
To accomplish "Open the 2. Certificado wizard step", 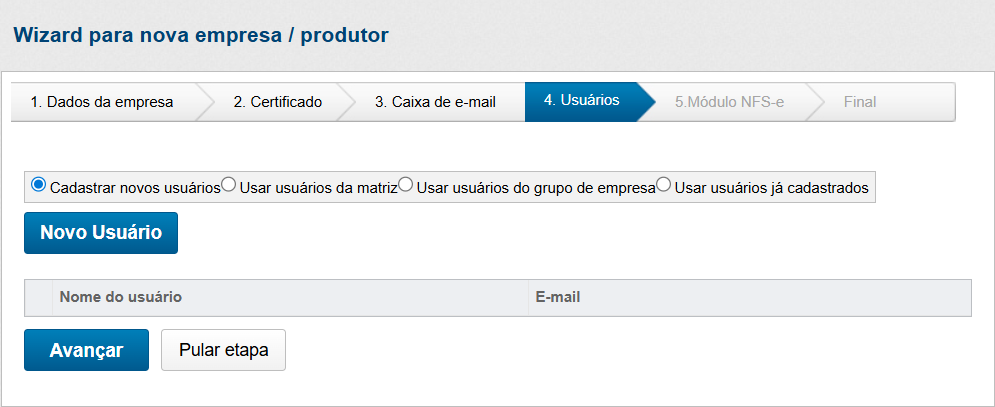I will (277, 102).
